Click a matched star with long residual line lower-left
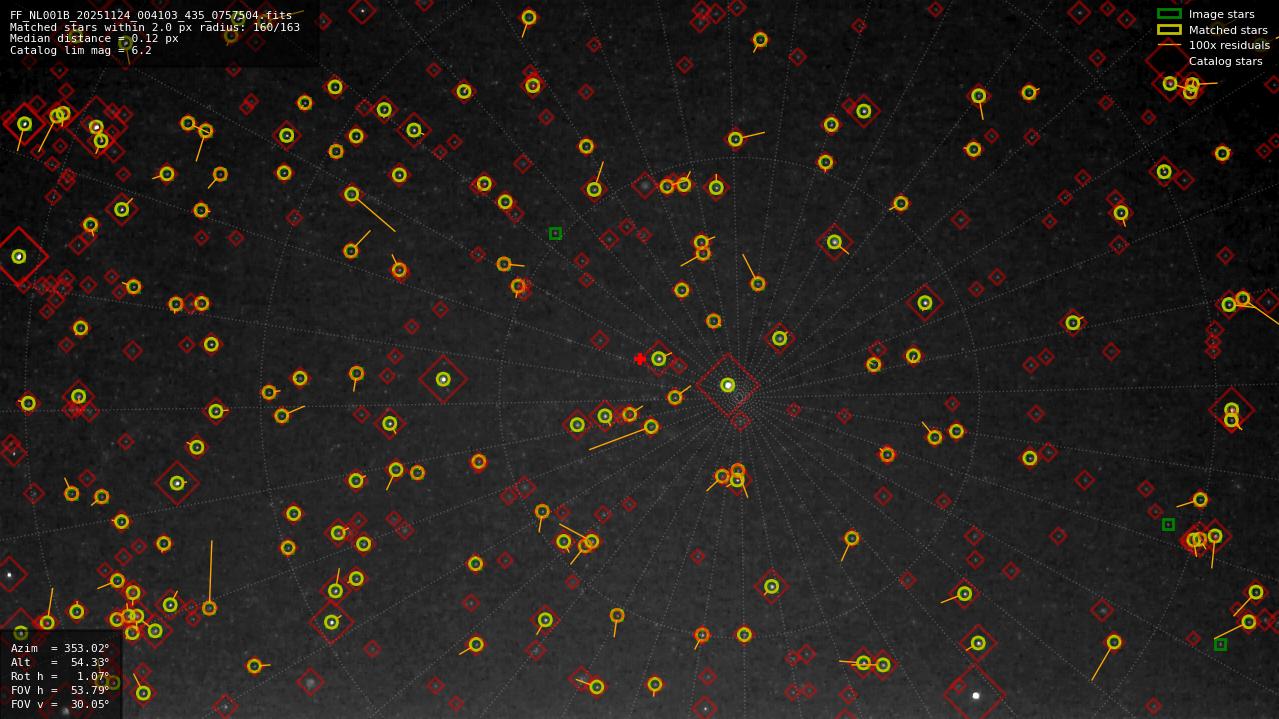 tap(207, 608)
